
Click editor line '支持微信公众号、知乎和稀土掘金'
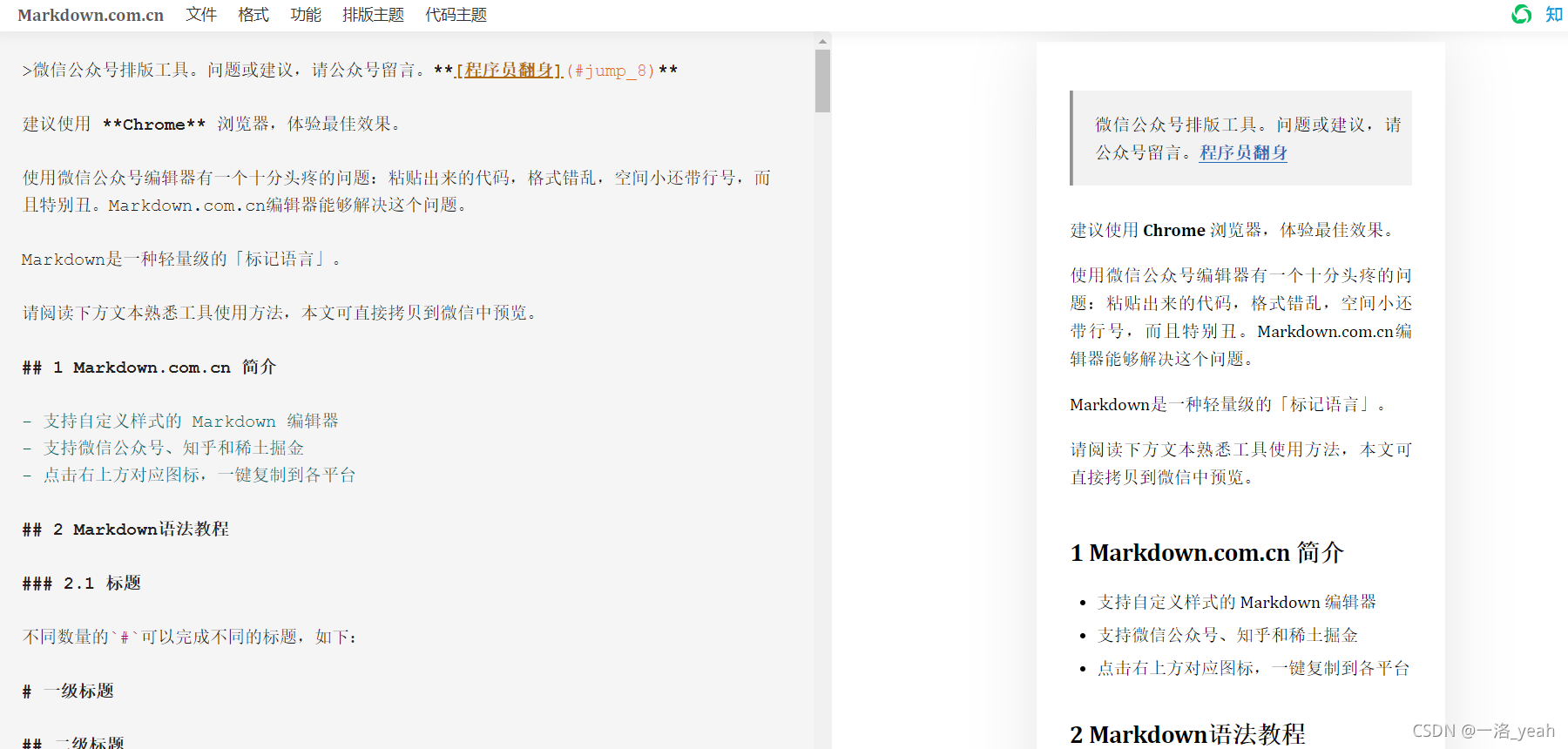click(x=173, y=449)
